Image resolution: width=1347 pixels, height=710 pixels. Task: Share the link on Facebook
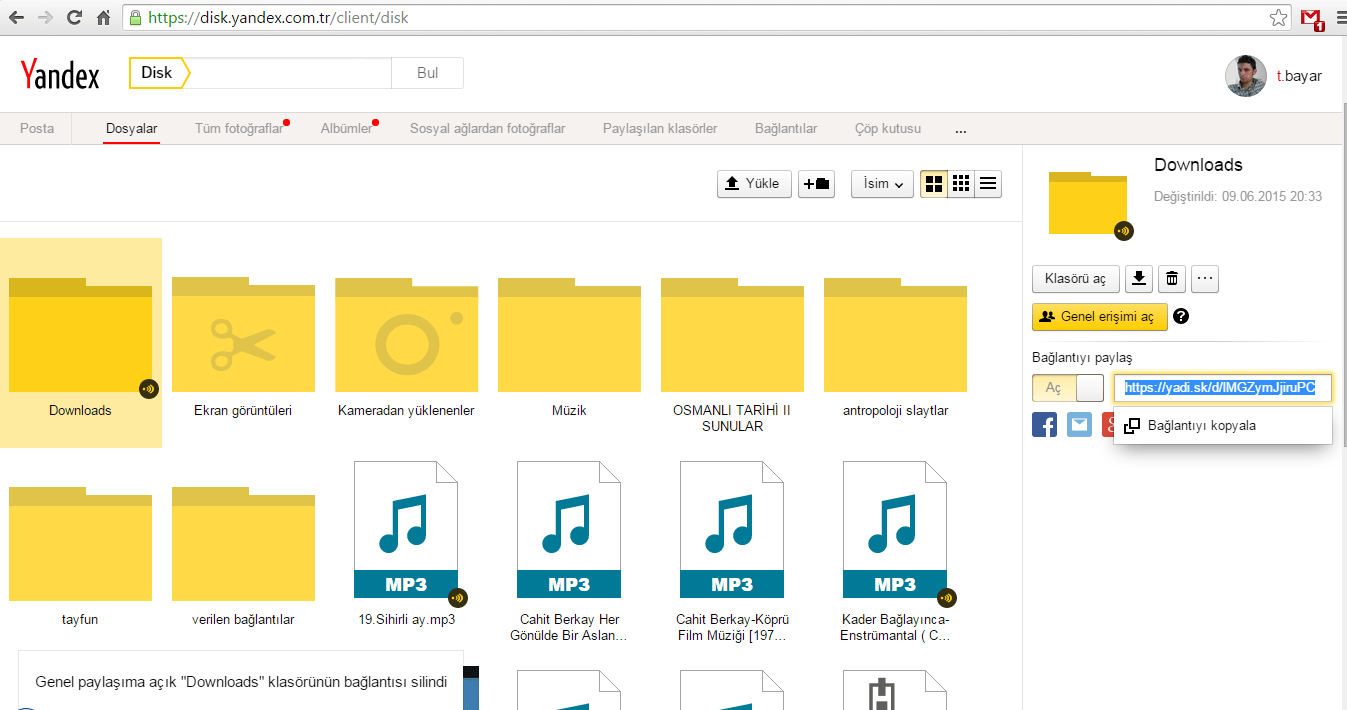pos(1044,424)
